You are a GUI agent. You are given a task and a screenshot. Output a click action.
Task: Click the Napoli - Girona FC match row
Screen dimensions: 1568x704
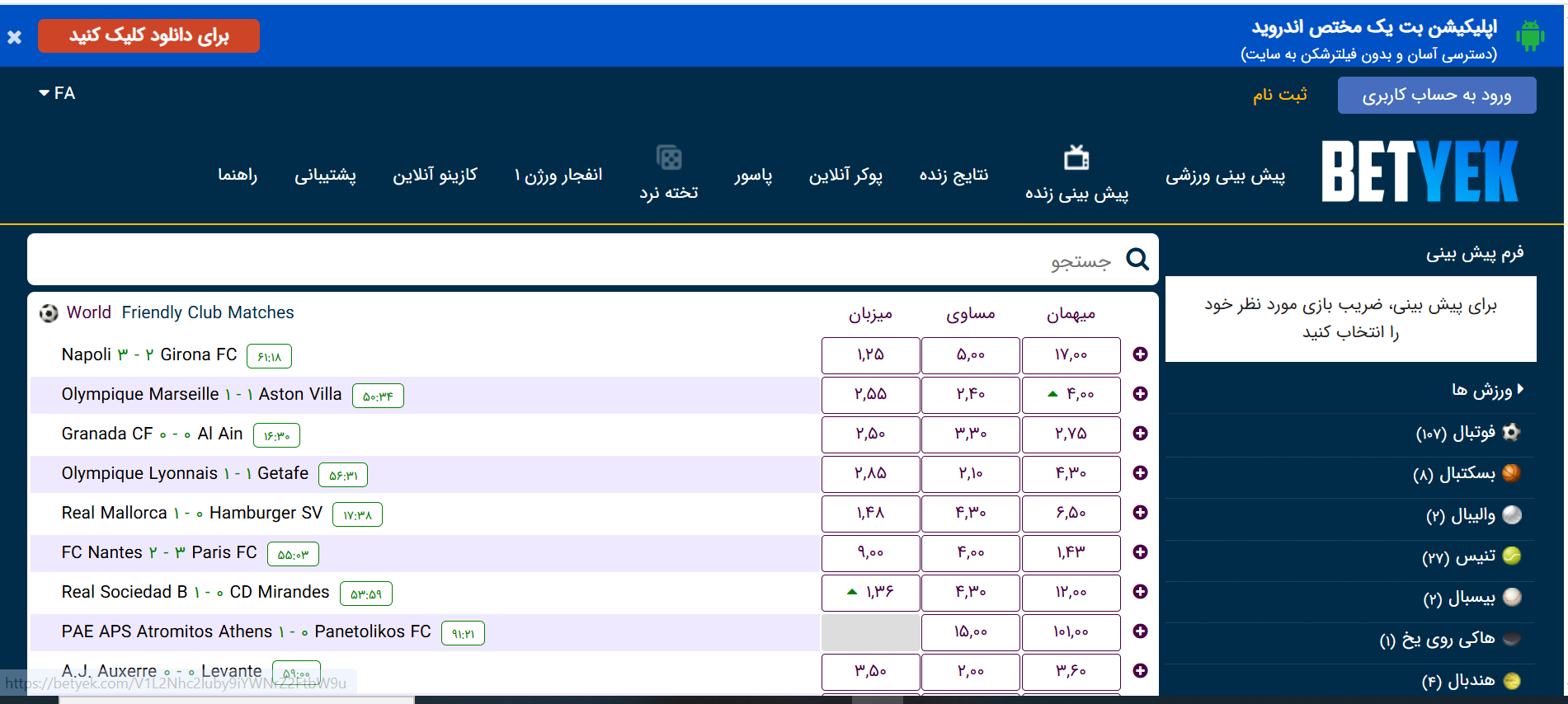pyautogui.click(x=425, y=355)
